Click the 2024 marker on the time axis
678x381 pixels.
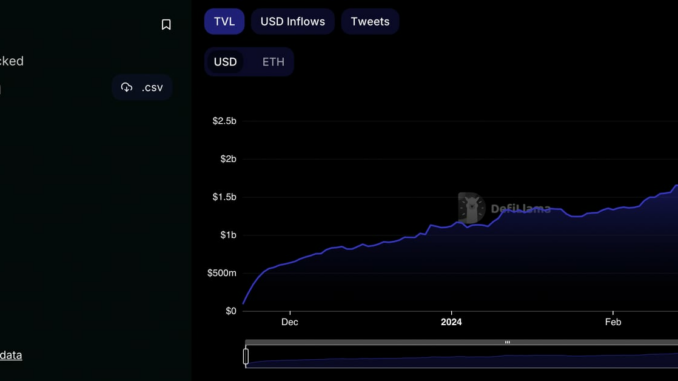click(x=451, y=322)
